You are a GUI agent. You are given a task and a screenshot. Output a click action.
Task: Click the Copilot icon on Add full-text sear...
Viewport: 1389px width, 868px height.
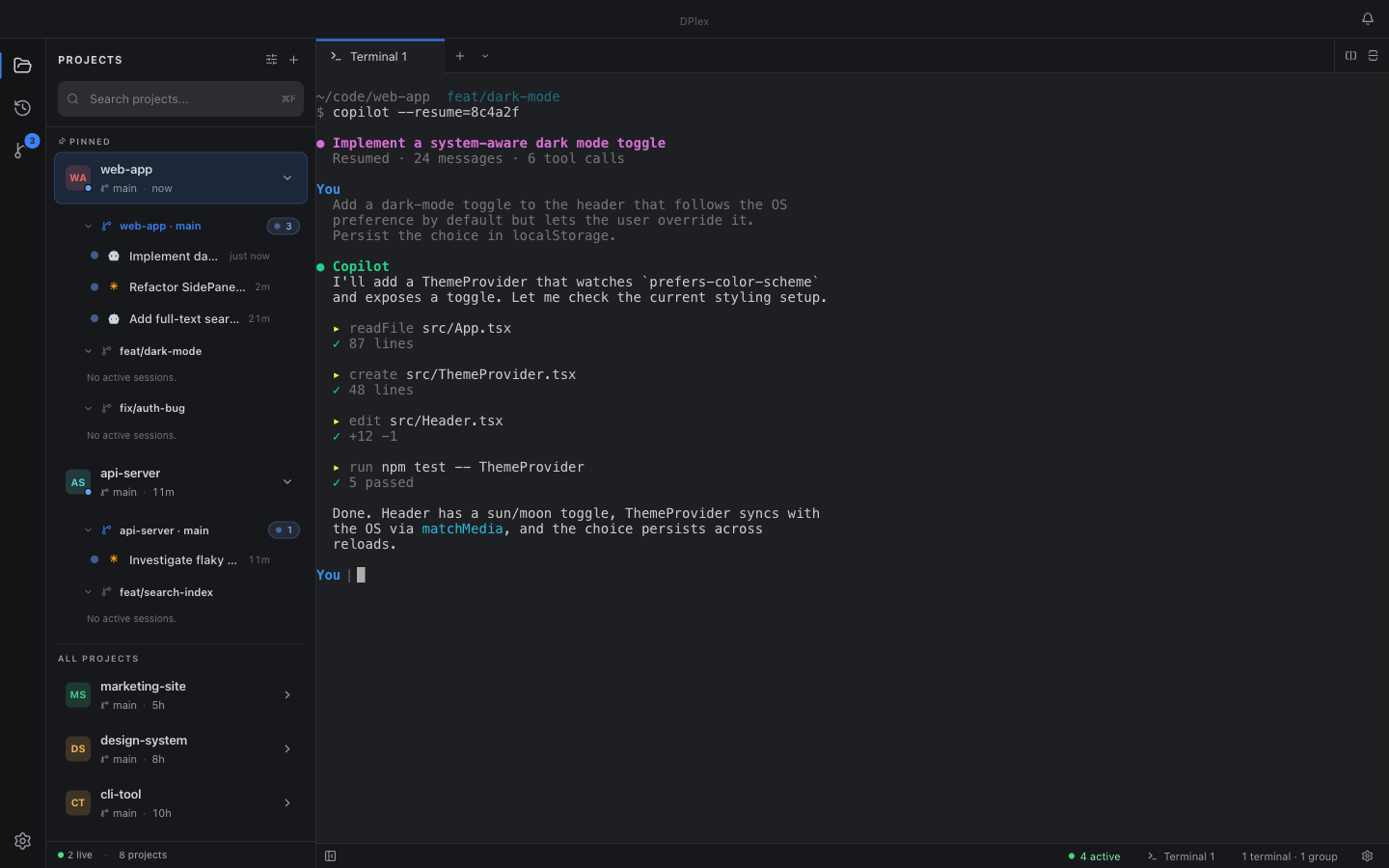[114, 318]
